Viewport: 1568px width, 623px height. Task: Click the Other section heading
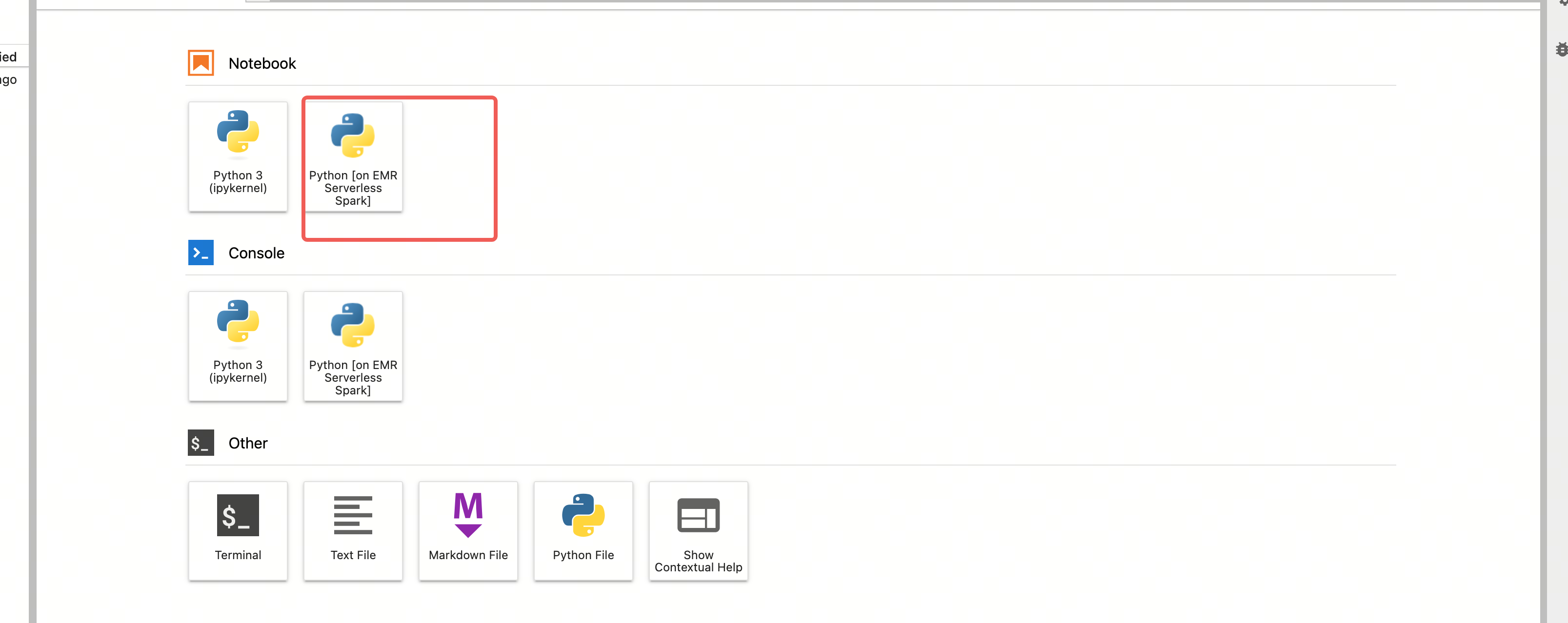point(248,443)
